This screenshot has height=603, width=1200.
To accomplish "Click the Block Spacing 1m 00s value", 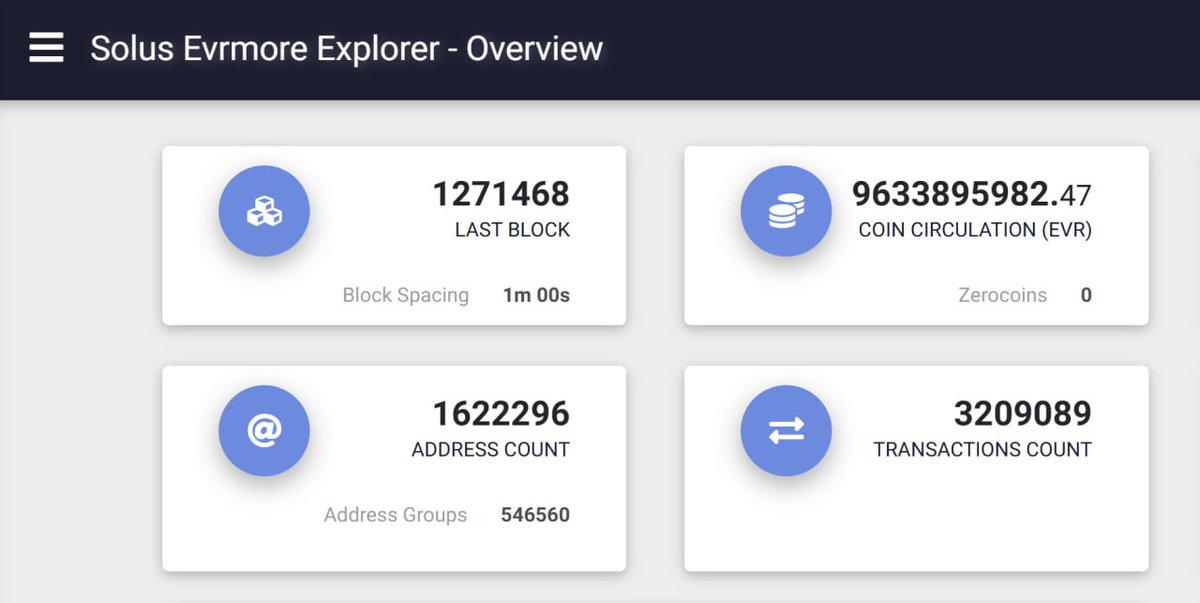I will 535,295.
